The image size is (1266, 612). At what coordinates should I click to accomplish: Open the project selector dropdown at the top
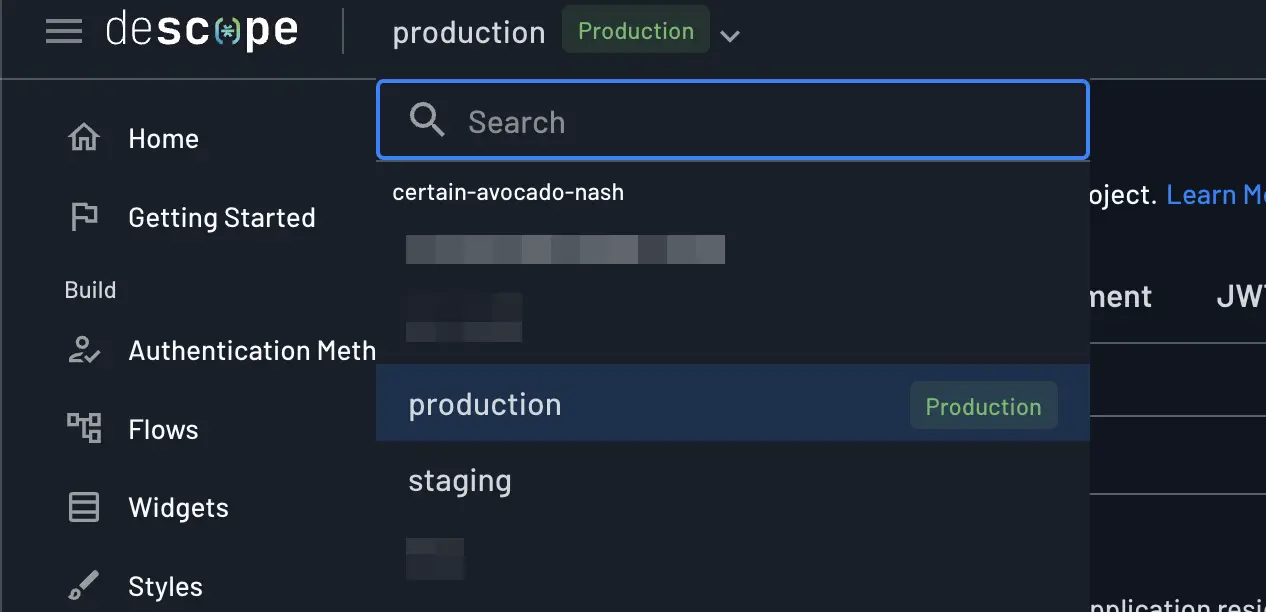click(469, 32)
